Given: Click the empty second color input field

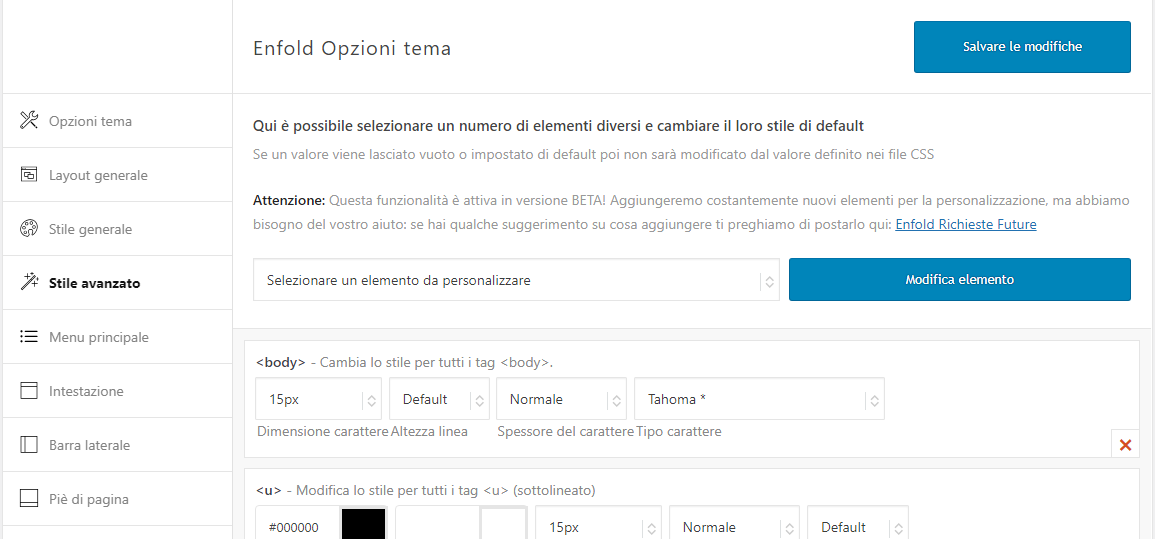Looking at the screenshot, I should [438, 524].
